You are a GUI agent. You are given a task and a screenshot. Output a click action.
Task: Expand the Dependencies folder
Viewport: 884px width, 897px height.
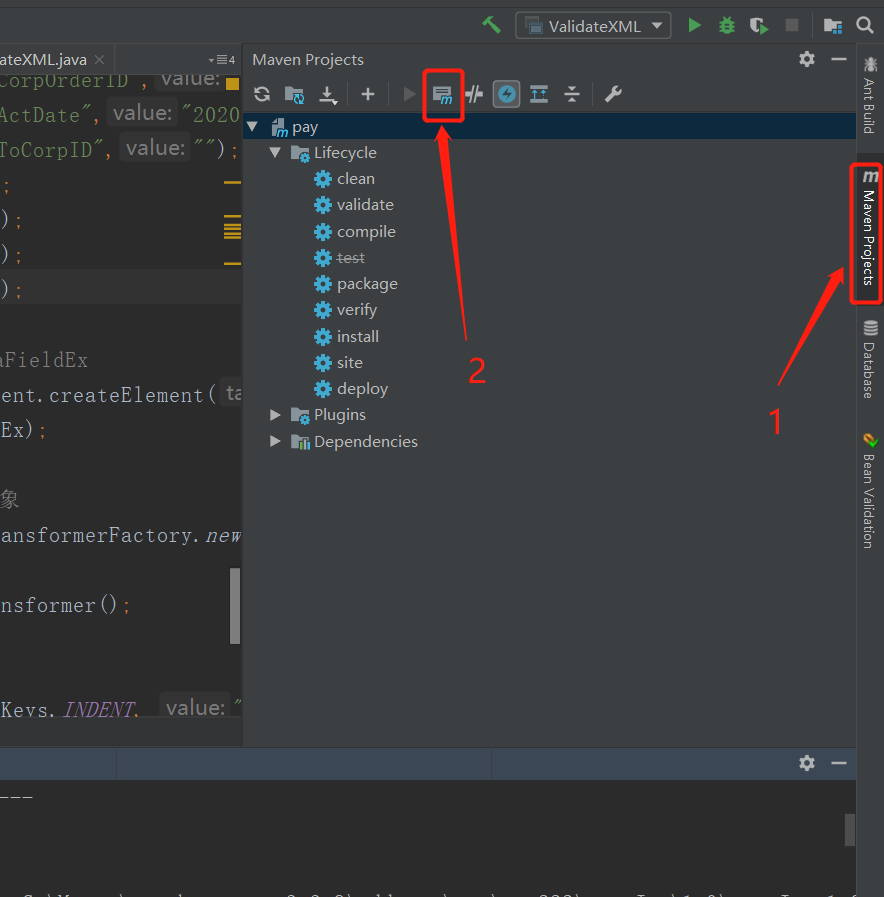tap(275, 441)
